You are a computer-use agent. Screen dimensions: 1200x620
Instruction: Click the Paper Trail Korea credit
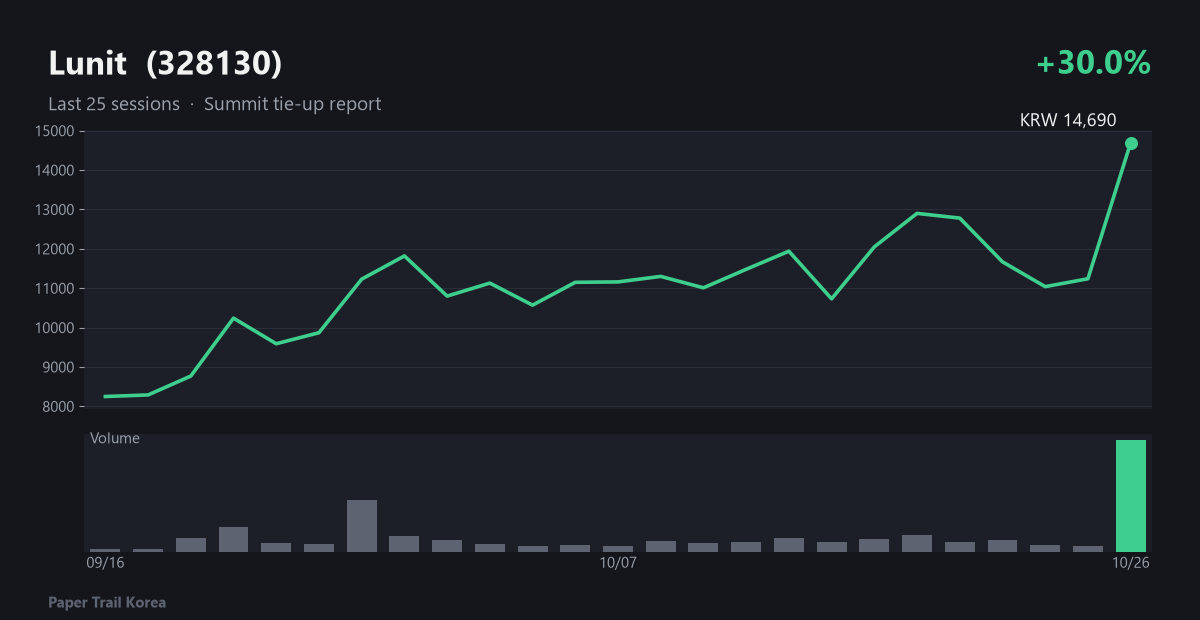107,602
